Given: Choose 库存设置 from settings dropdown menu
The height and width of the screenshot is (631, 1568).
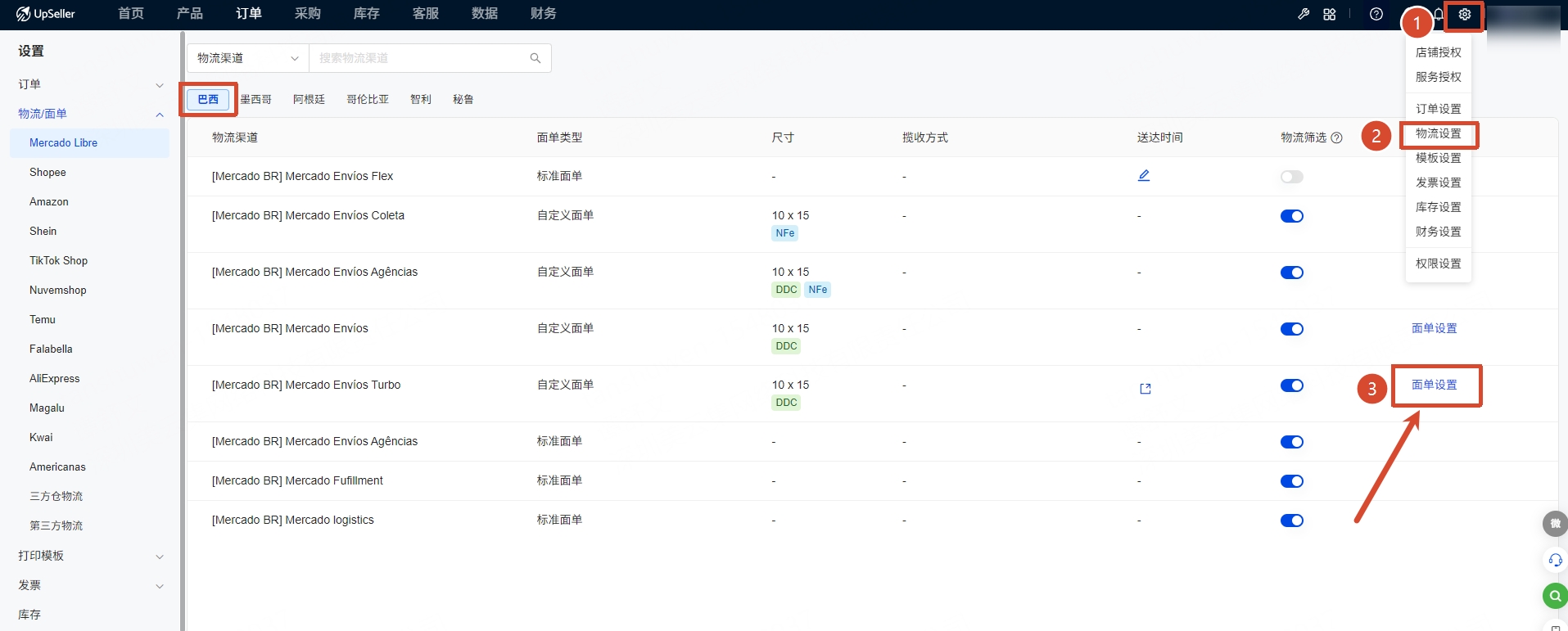Looking at the screenshot, I should (1439, 207).
